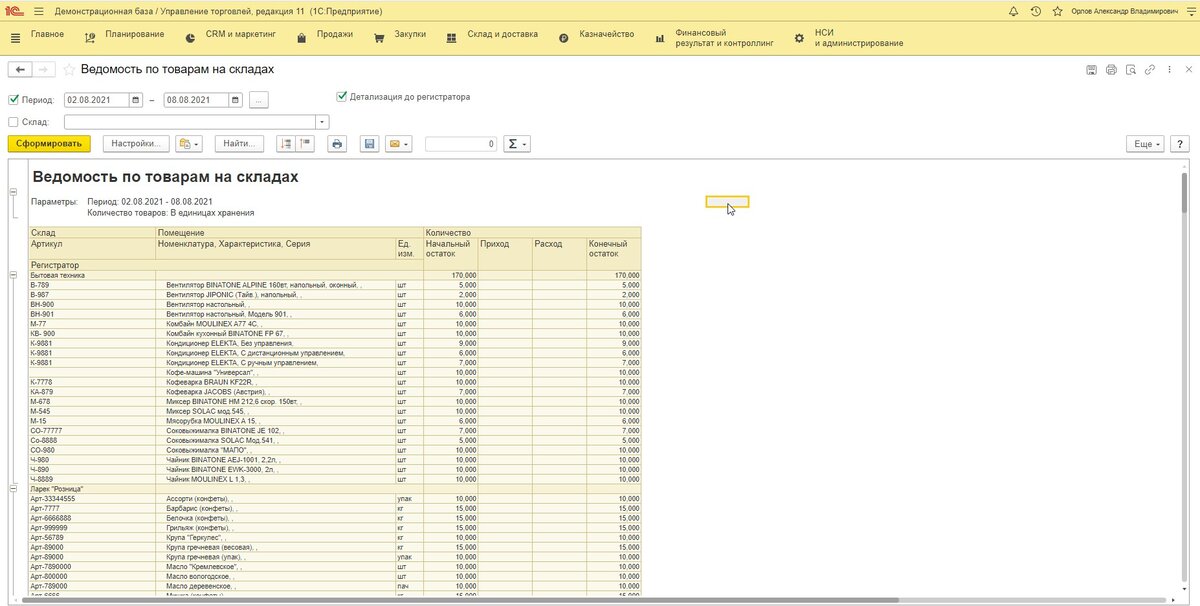The height and width of the screenshot is (606, 1200).
Task: Get link to report via chain icon
Action: pos(1151,70)
